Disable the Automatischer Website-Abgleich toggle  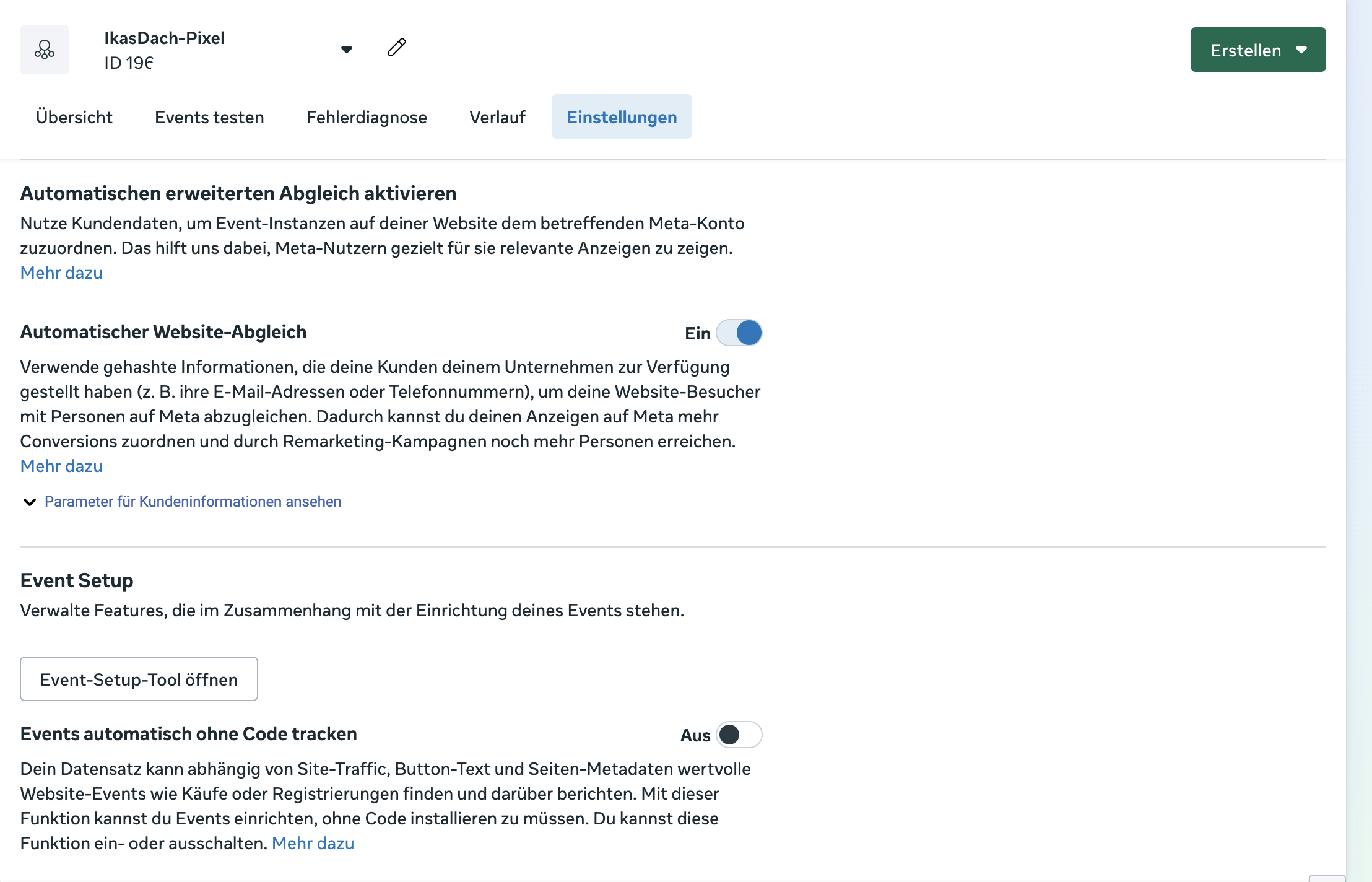pyautogui.click(x=739, y=333)
